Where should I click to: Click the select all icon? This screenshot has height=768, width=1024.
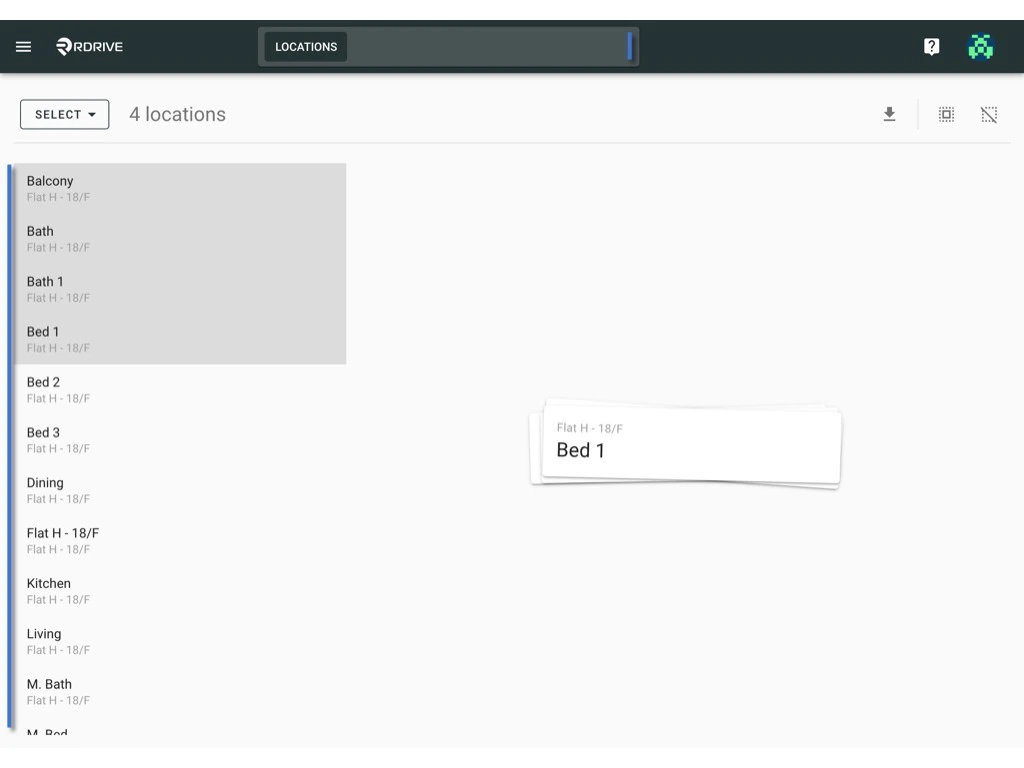[946, 114]
